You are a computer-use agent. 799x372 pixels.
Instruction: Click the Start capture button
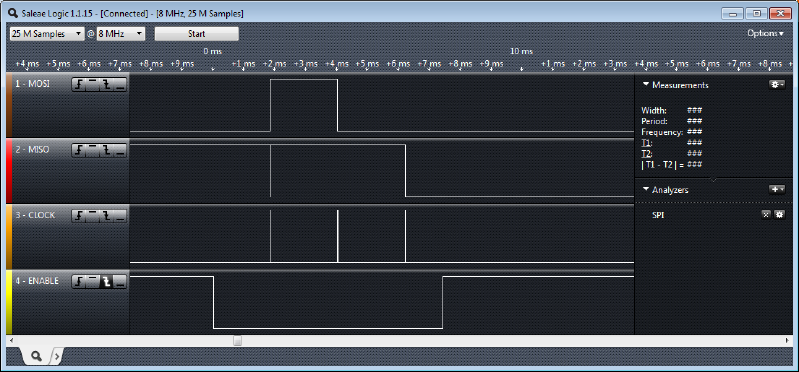click(x=197, y=34)
